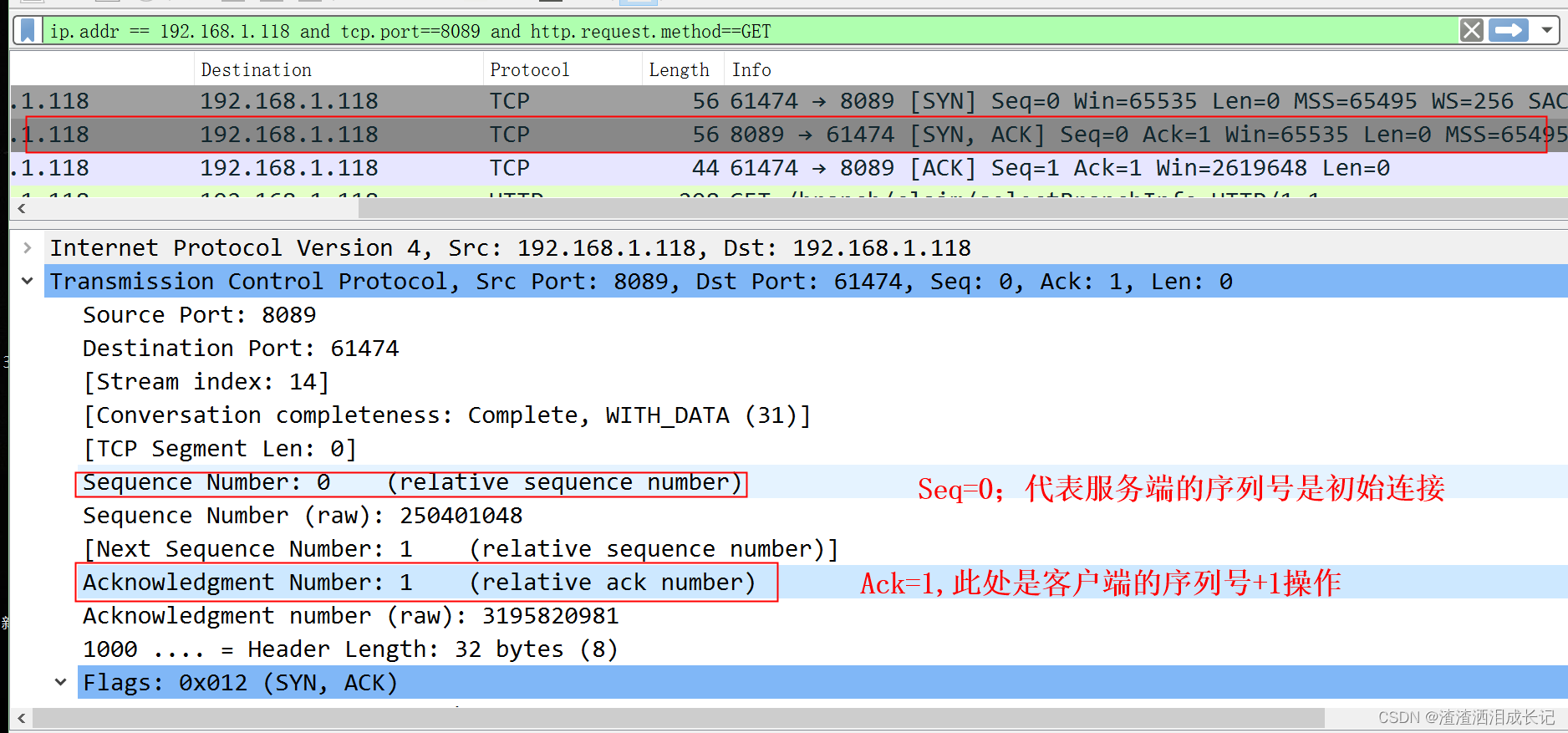
Task: Click the display filter input field
Action: 750,31
